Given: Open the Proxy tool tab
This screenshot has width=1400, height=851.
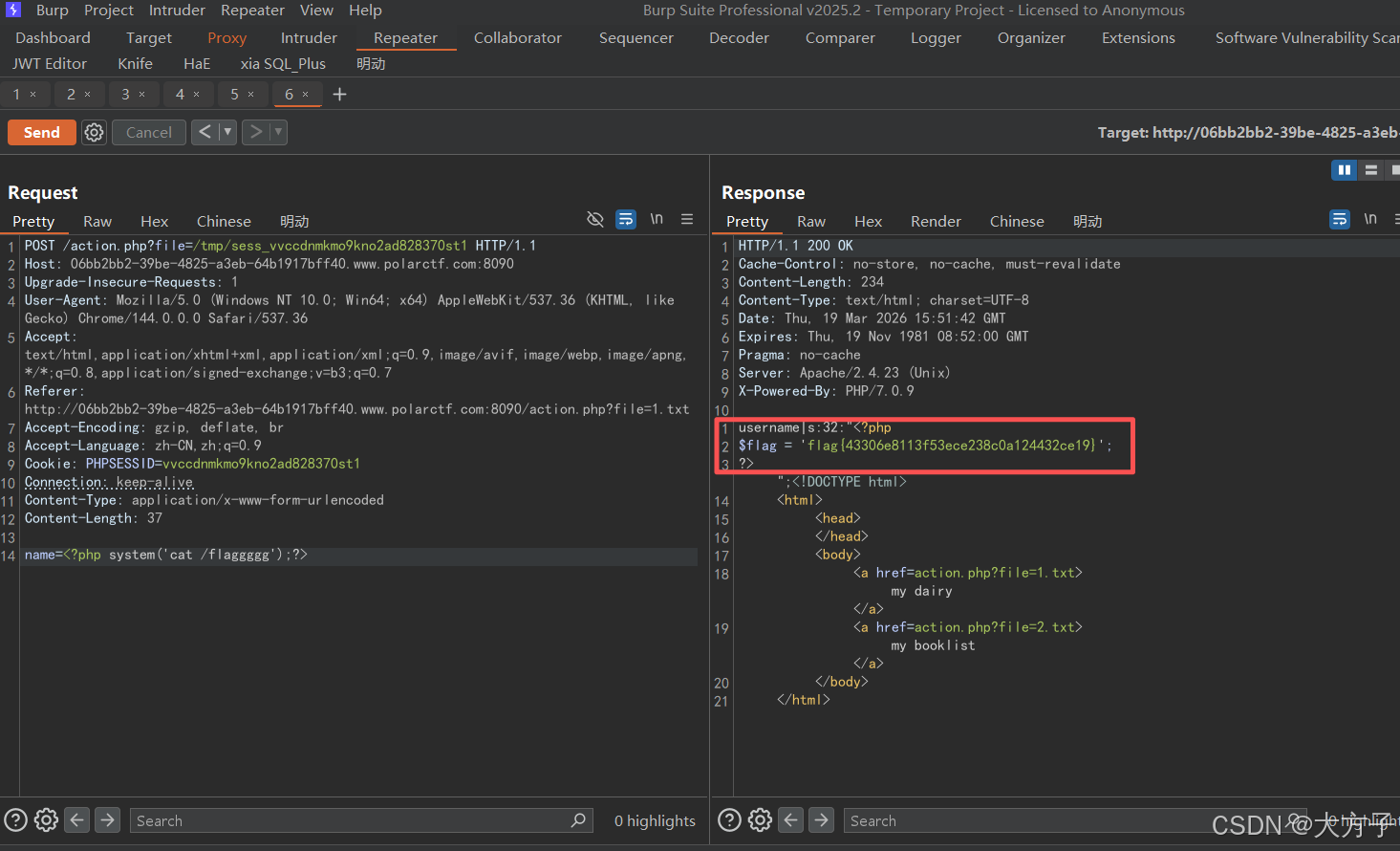Looking at the screenshot, I should point(227,37).
